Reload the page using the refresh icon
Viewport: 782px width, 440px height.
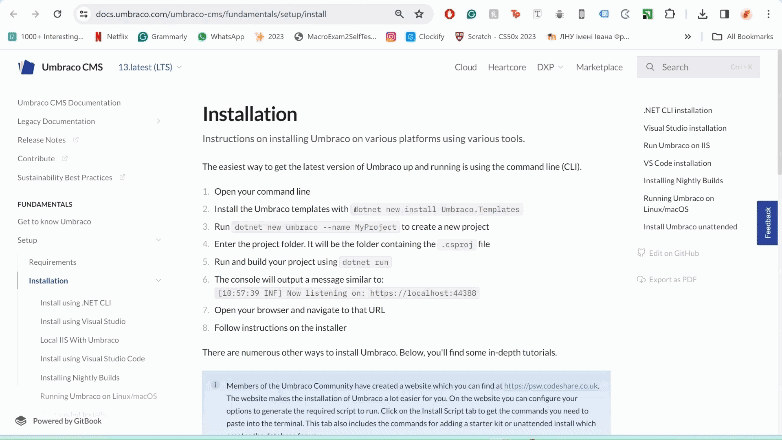(x=57, y=14)
